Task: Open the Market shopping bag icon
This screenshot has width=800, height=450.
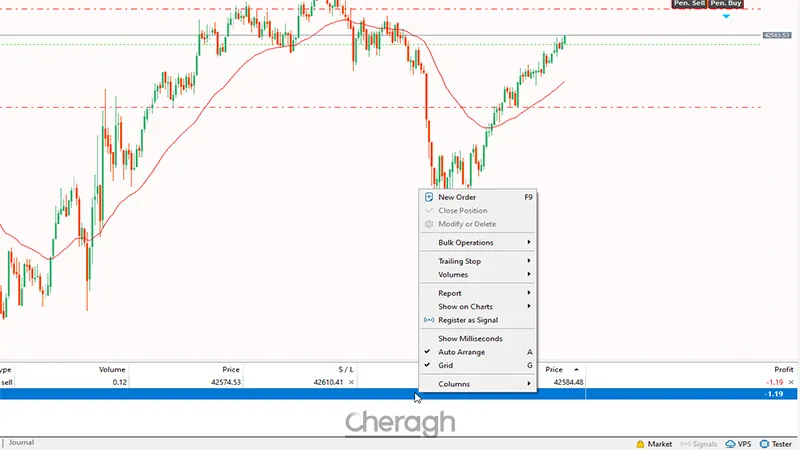Action: pyautogui.click(x=639, y=443)
